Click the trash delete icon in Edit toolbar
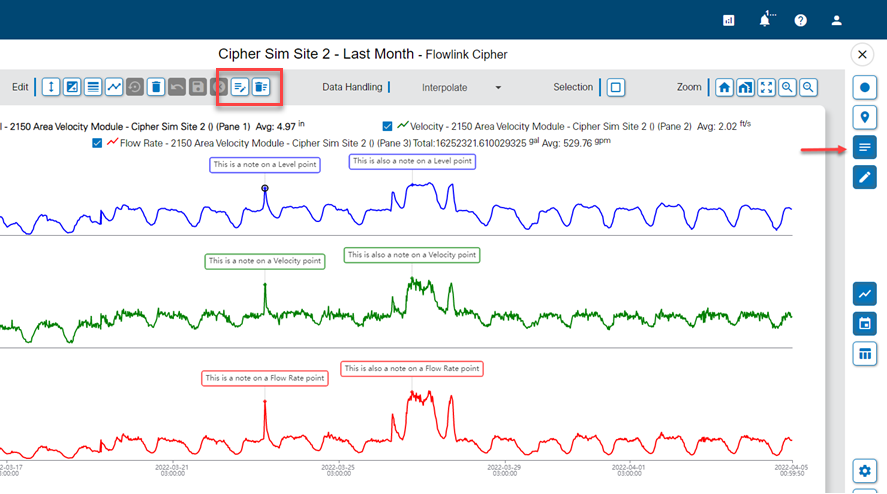887x494 pixels. point(156,88)
